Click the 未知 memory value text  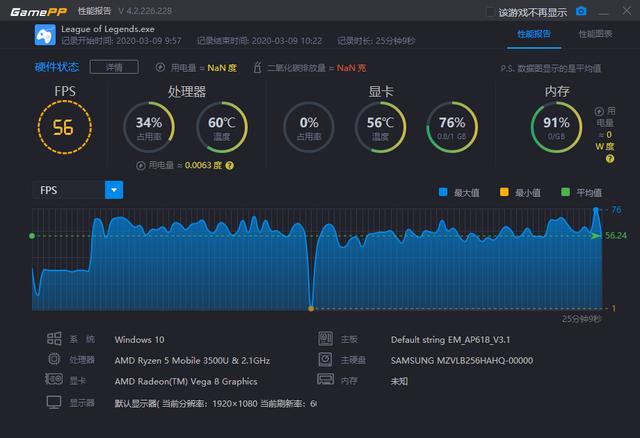tap(399, 381)
